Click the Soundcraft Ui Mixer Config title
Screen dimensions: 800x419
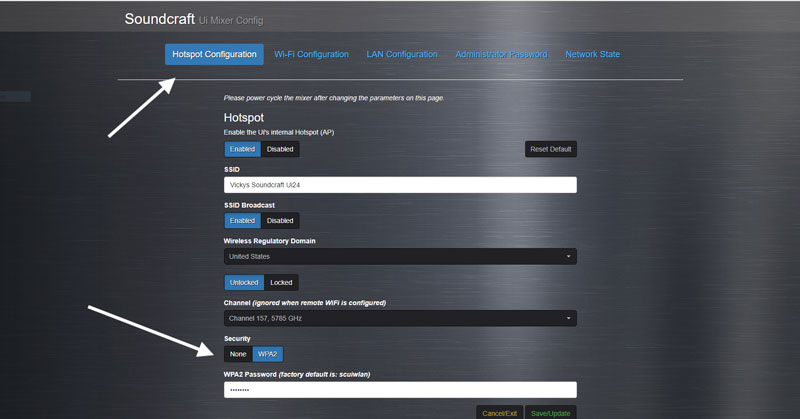click(x=194, y=19)
